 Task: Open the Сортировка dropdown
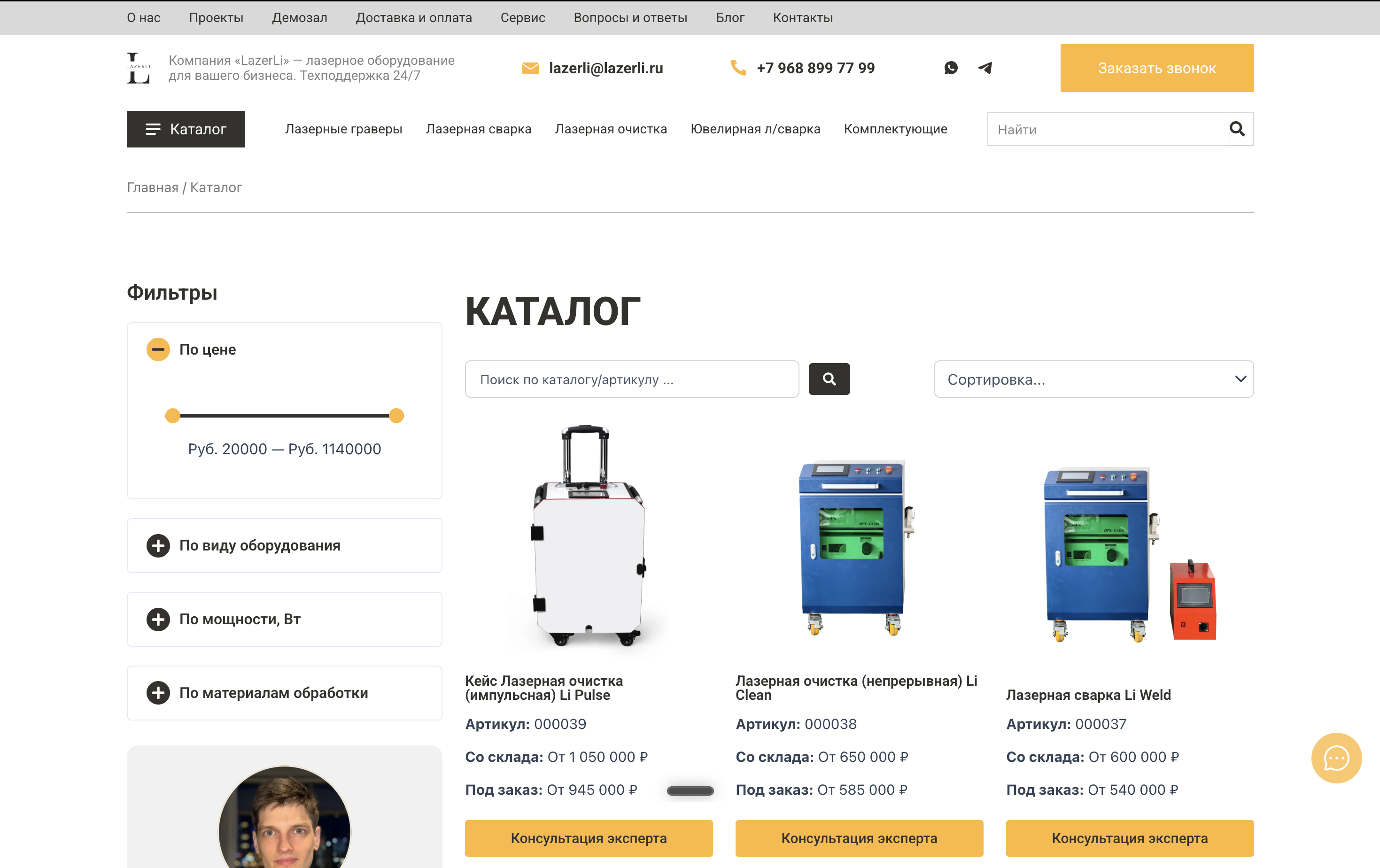click(1093, 379)
